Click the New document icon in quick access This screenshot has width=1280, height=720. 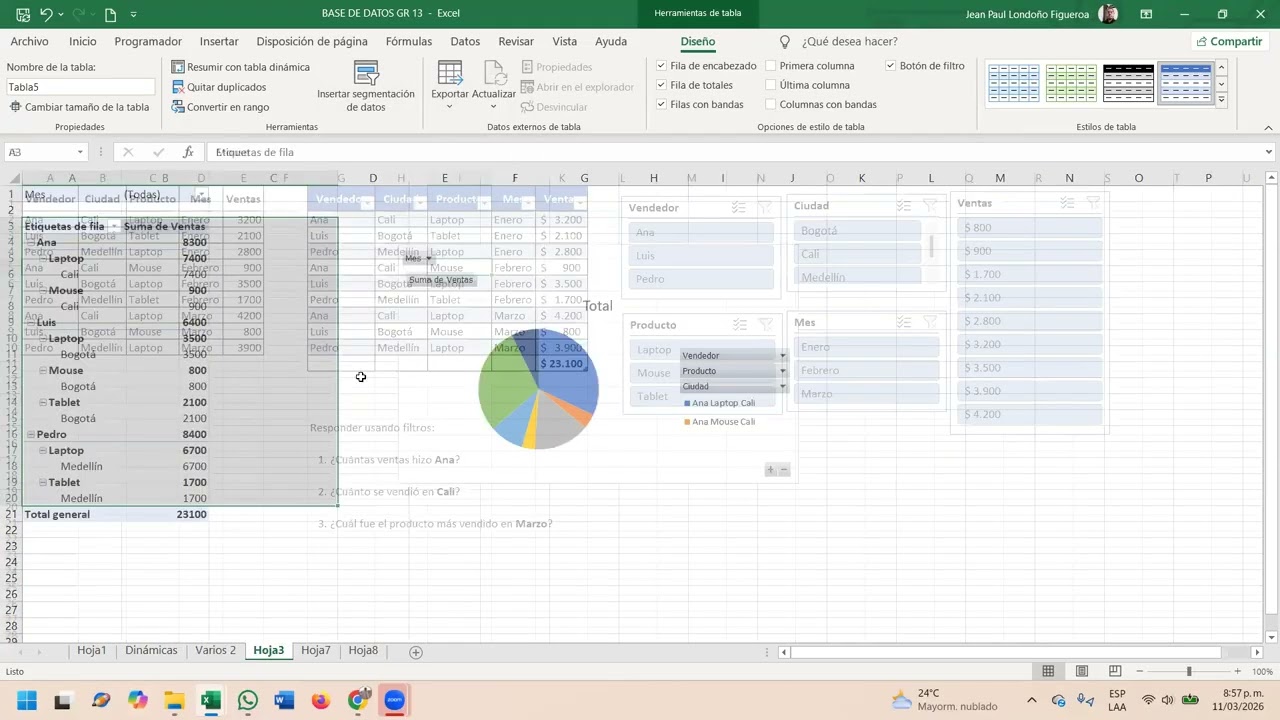[x=110, y=15]
